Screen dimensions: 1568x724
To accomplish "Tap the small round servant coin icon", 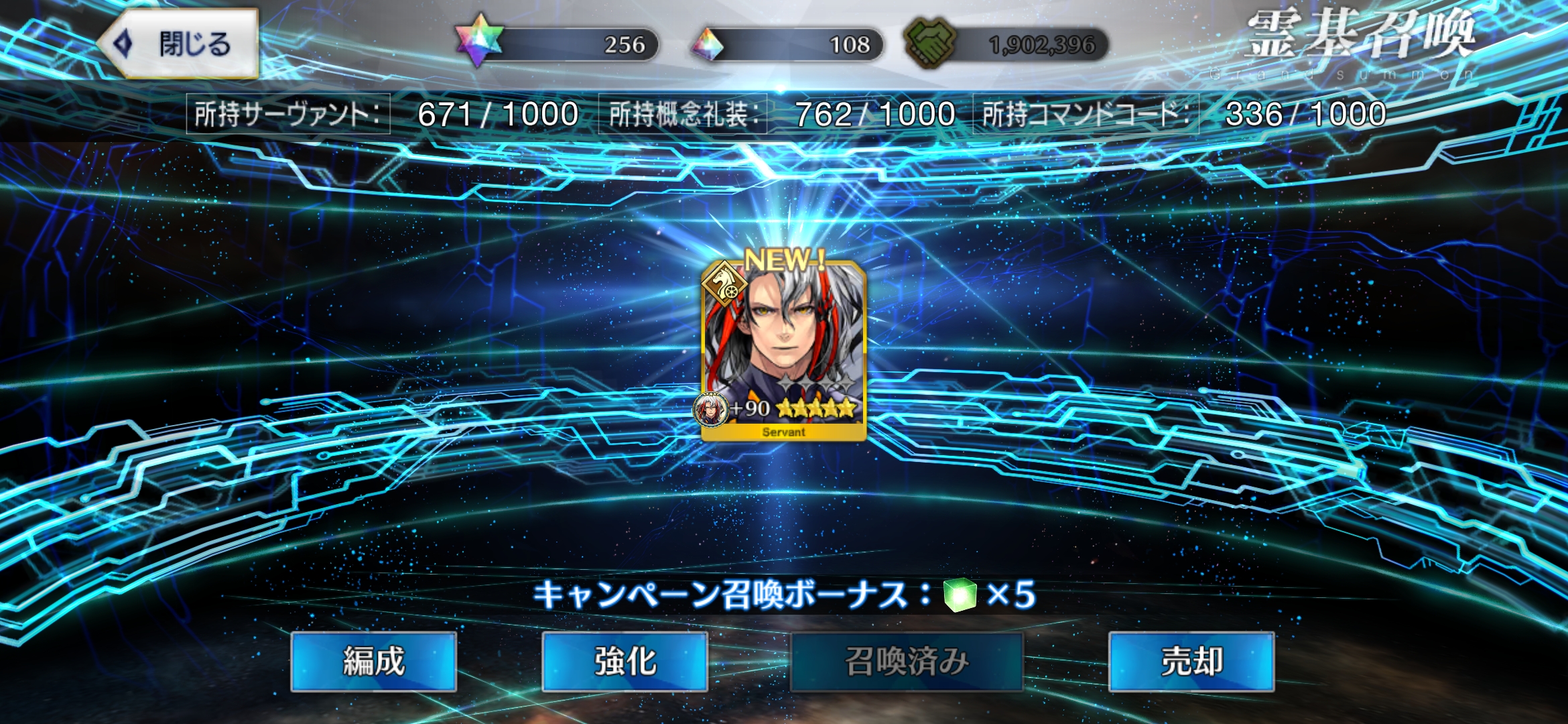I will [710, 409].
